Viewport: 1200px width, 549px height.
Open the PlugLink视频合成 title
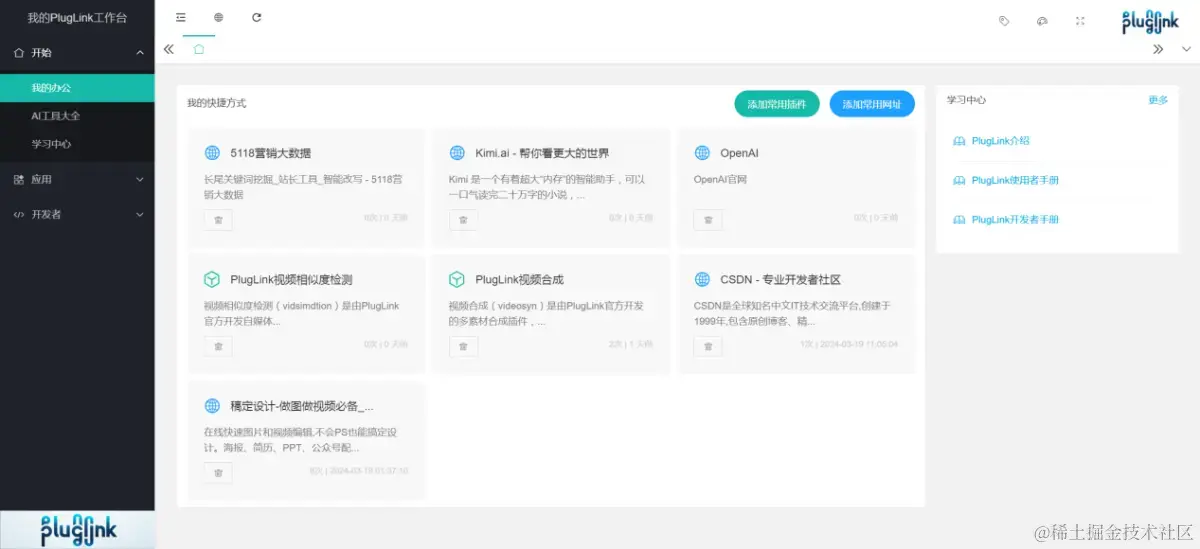(520, 280)
